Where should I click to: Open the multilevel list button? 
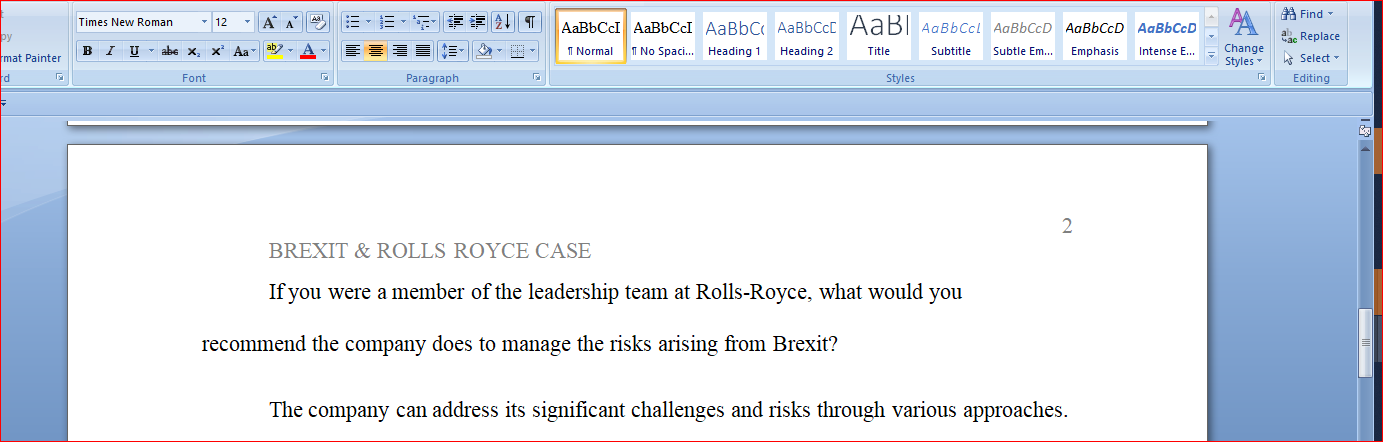(x=425, y=22)
